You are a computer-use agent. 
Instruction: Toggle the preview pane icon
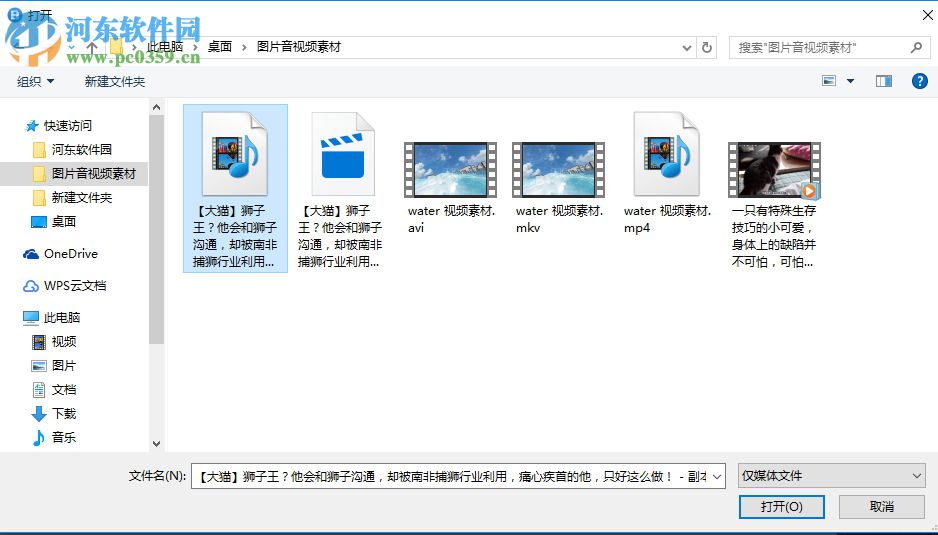point(884,81)
